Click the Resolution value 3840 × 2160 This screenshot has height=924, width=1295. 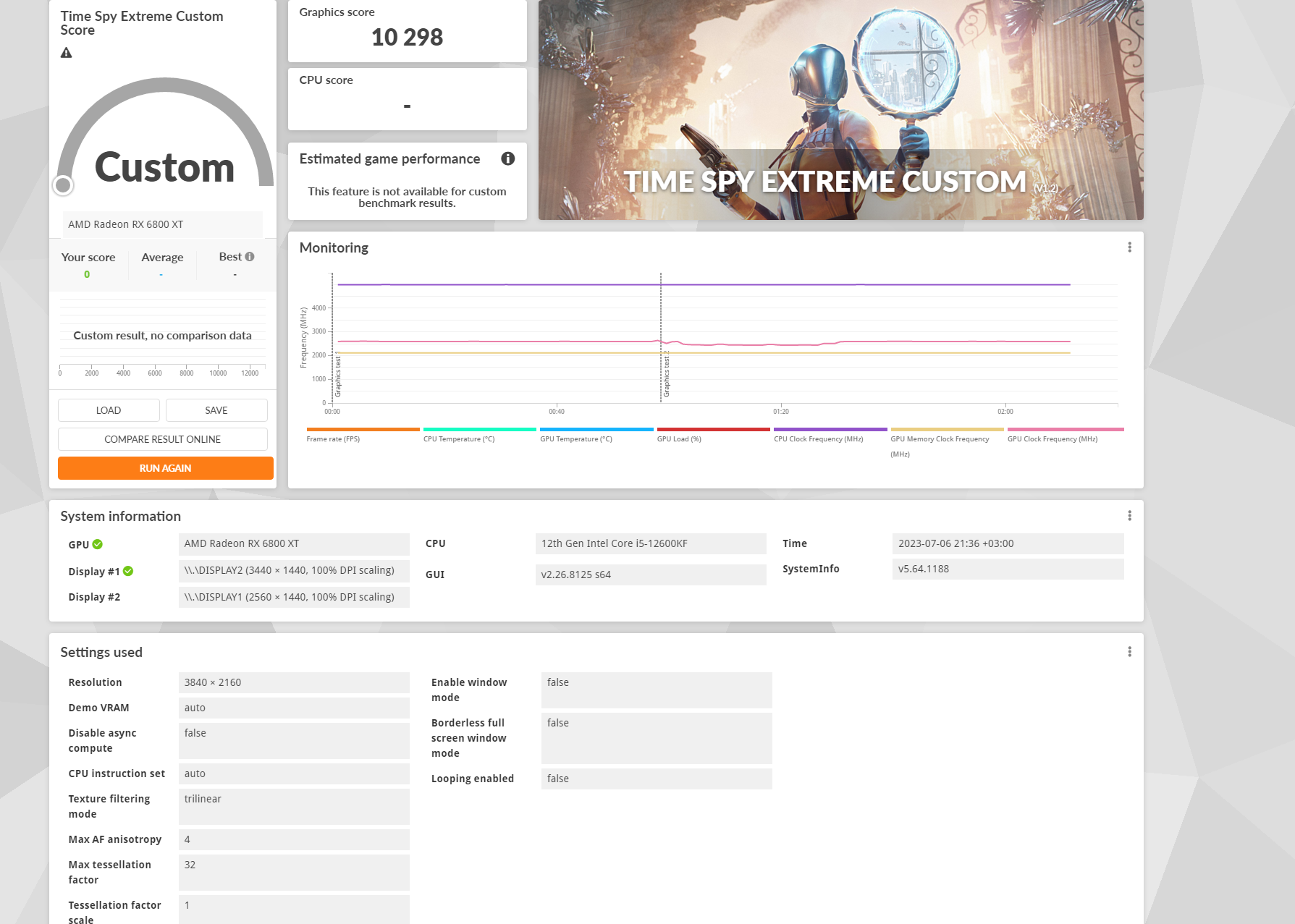(x=294, y=682)
